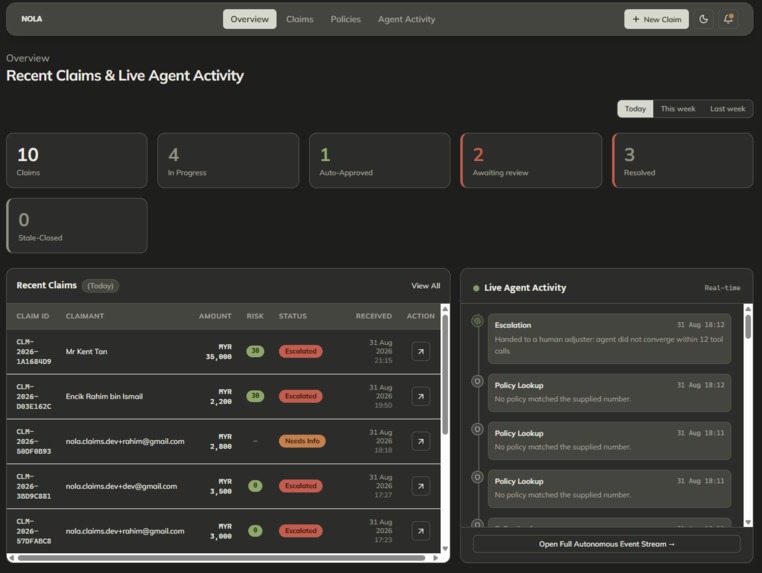Click Live Agent Activity scrollbar up arrow
The height and width of the screenshot is (573, 762).
point(748,309)
